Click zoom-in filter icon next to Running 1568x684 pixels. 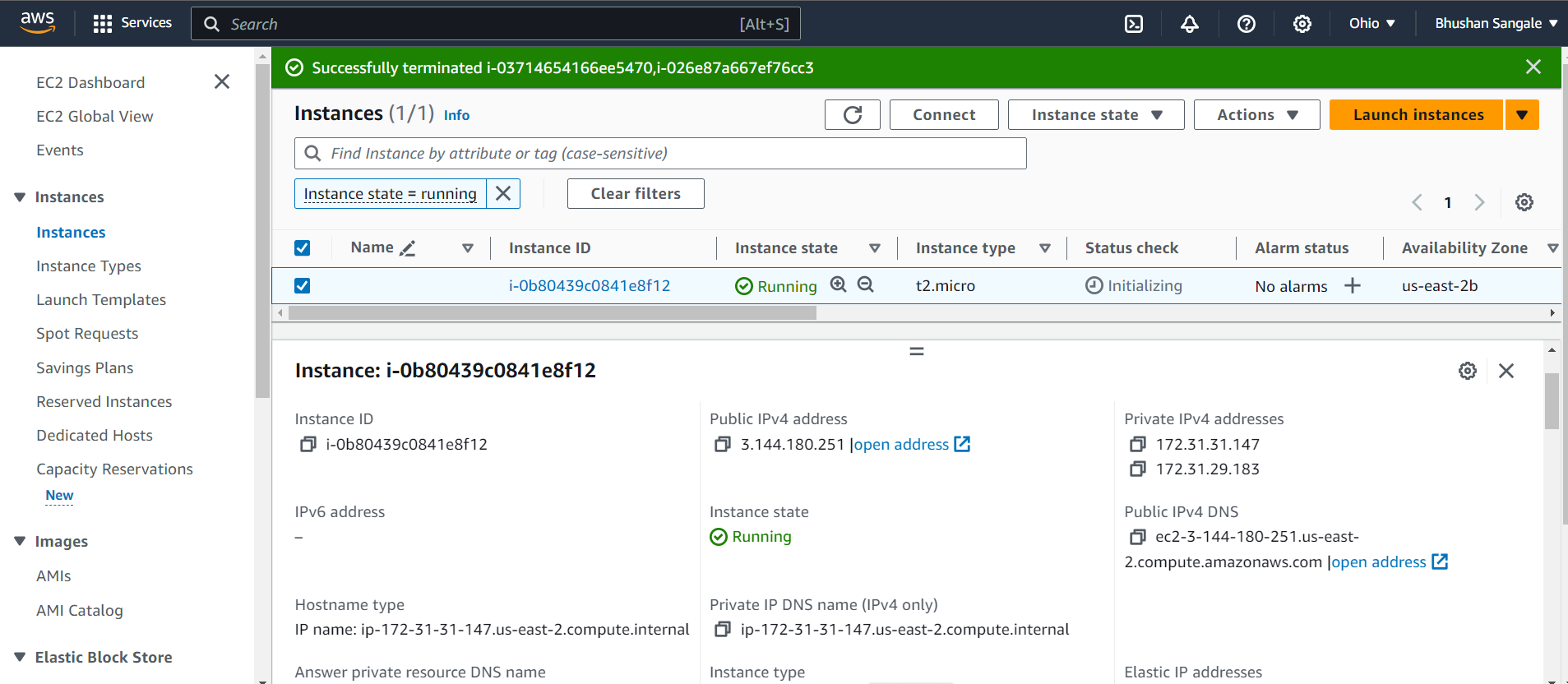click(839, 284)
